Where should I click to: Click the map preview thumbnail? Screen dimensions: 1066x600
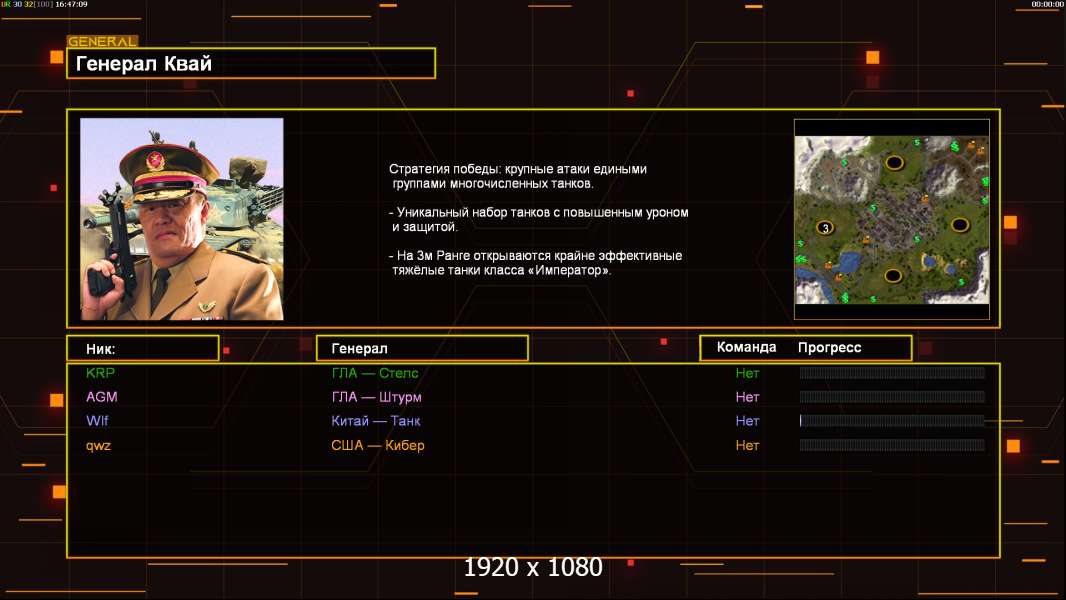pyautogui.click(x=892, y=219)
